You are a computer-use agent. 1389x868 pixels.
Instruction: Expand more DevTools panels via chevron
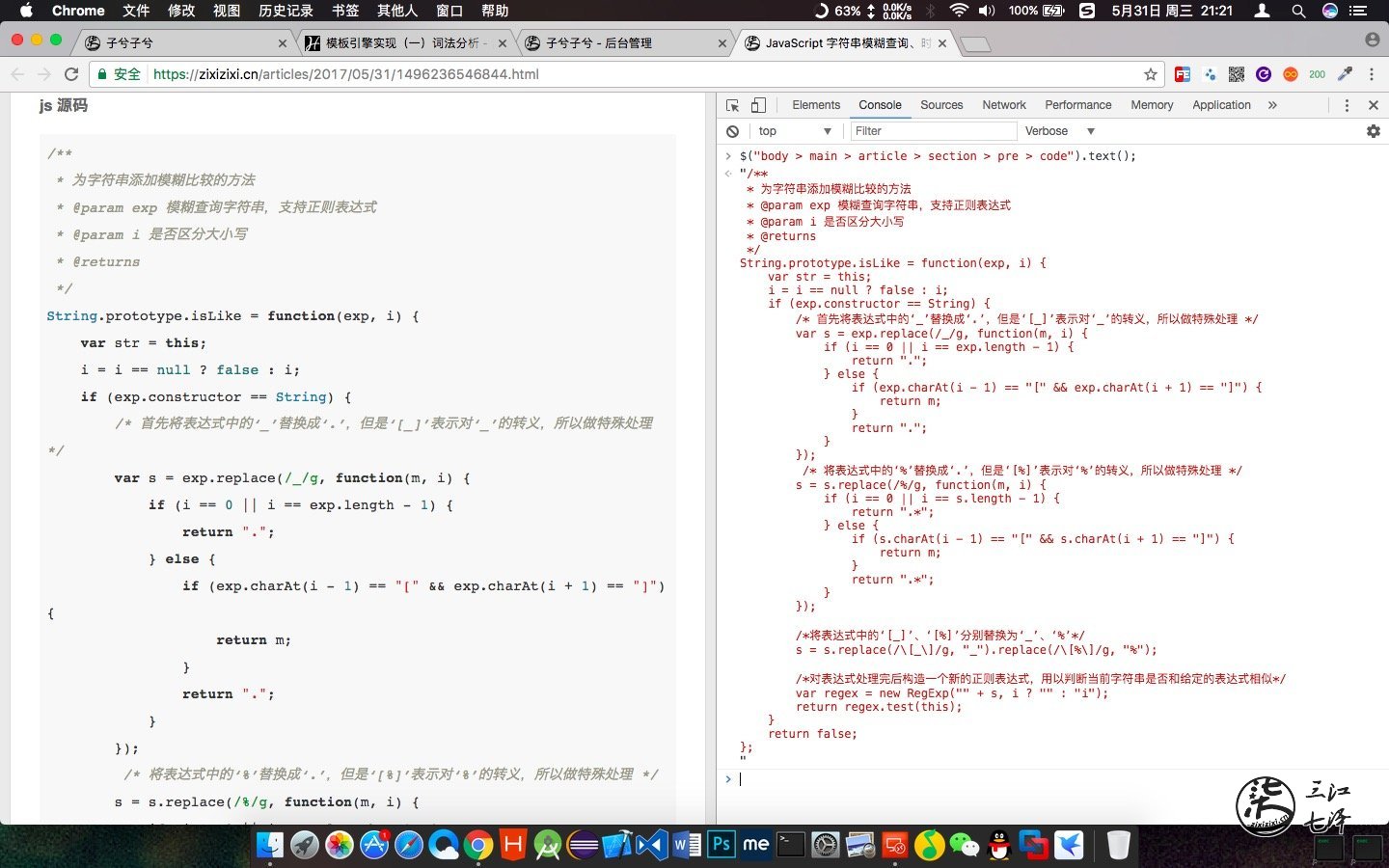pyautogui.click(x=1273, y=105)
